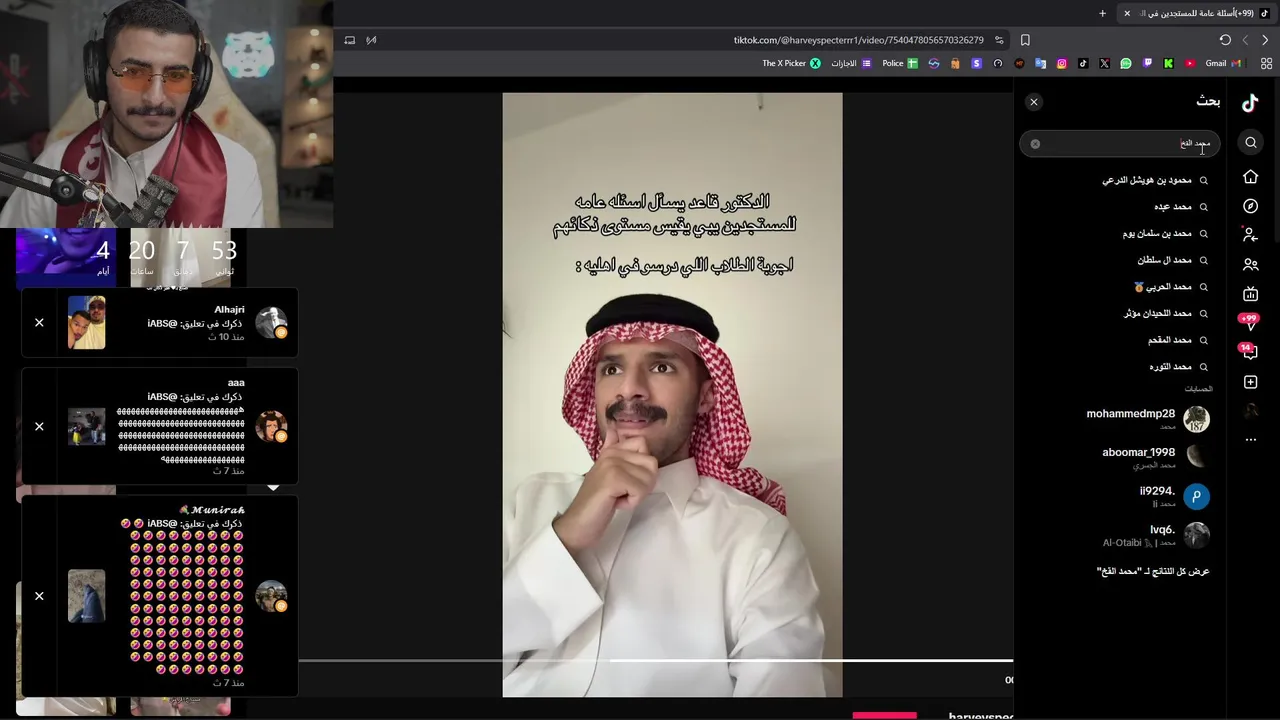Open the LIVE icon in sidebar
The height and width of the screenshot is (720, 1280).
coord(1250,294)
